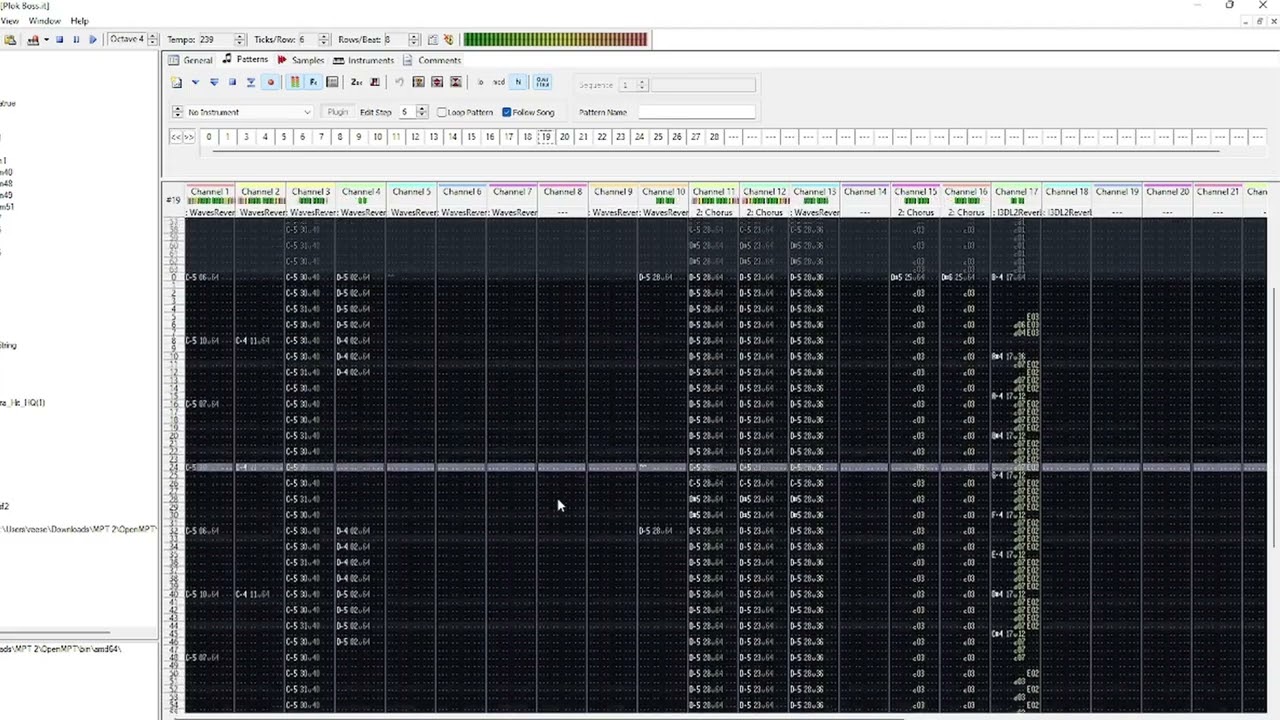This screenshot has width=1280, height=720.
Task: Select low pattern detail level (lo)
Action: point(480,82)
